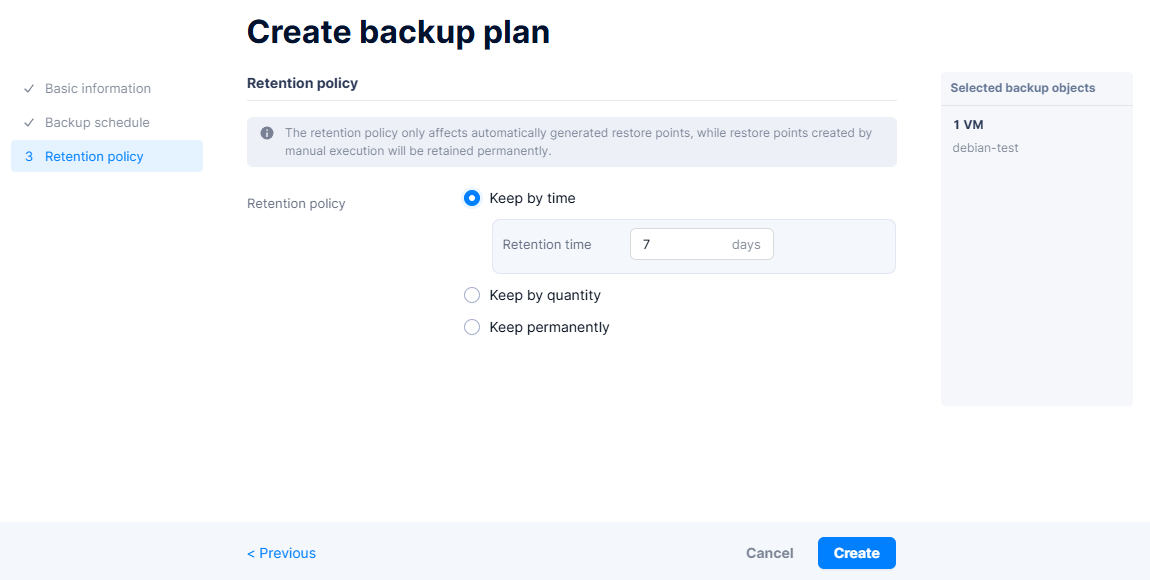Select the Retention policy step in sidebar

click(94, 157)
